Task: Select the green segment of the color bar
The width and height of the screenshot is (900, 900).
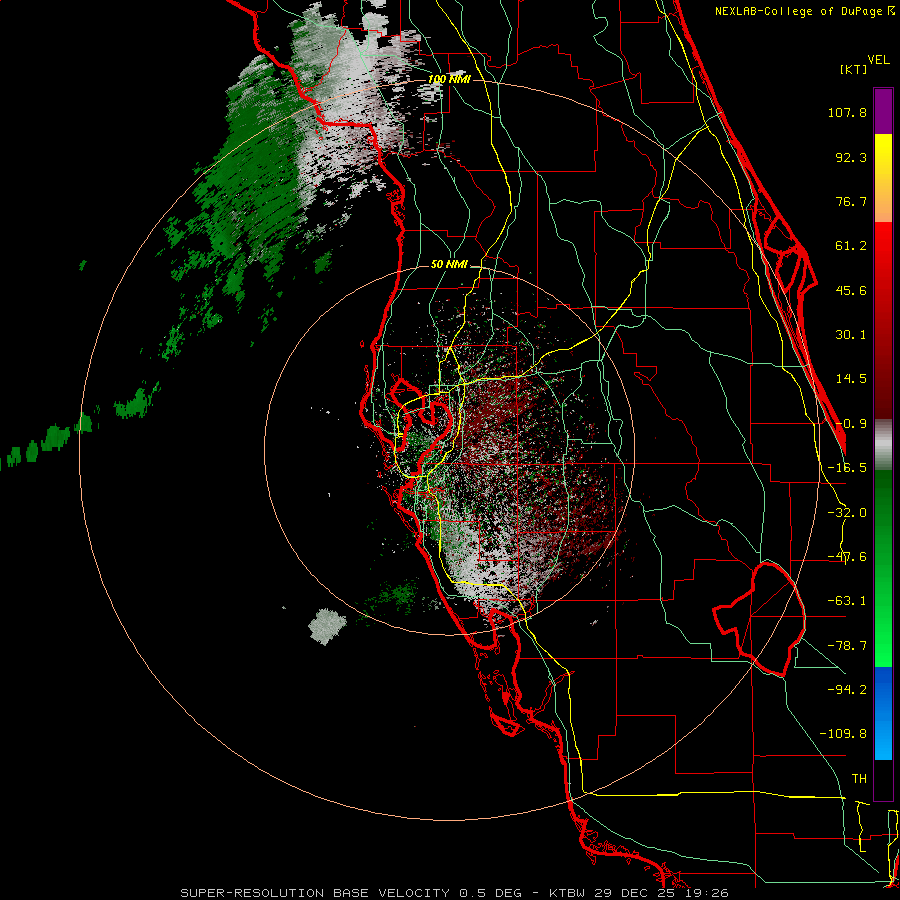Action: [883, 568]
